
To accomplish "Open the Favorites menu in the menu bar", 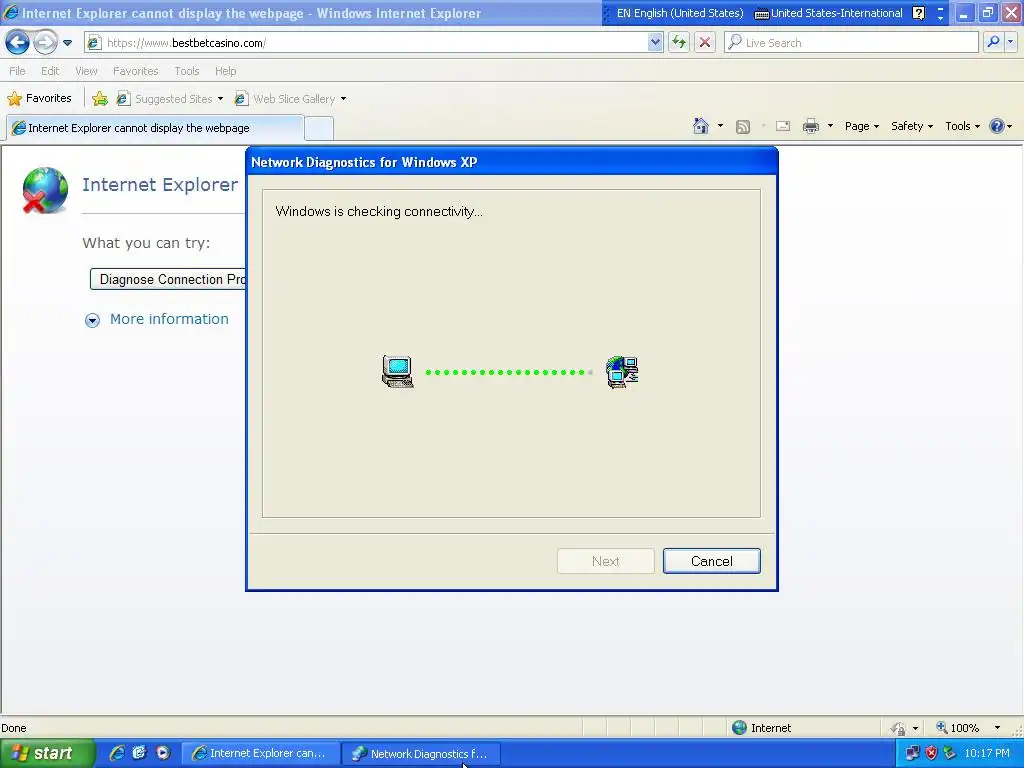I will click(x=136, y=71).
